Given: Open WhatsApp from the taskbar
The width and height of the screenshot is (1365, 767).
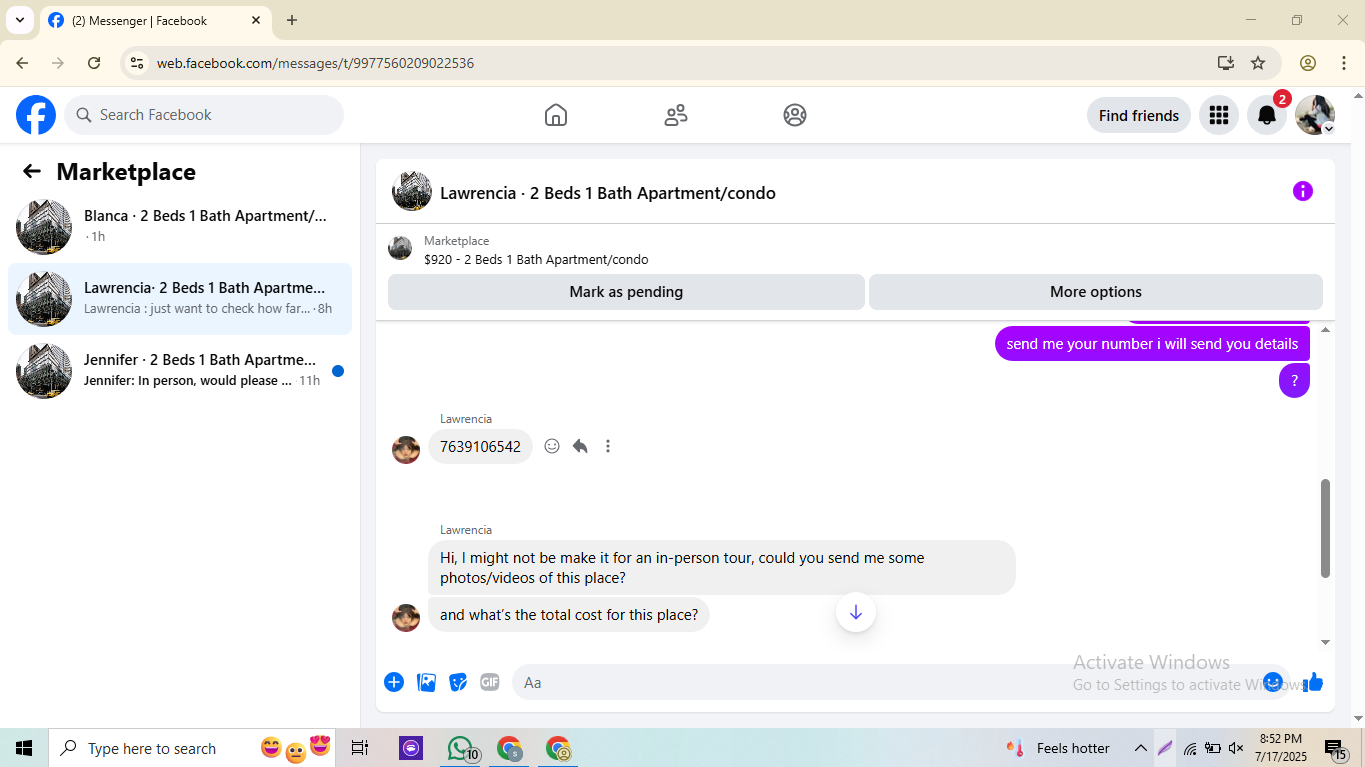Looking at the screenshot, I should [x=461, y=748].
